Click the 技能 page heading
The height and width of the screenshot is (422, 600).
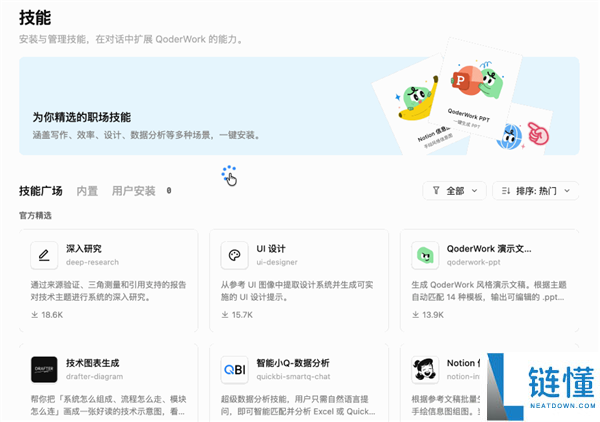(35, 18)
